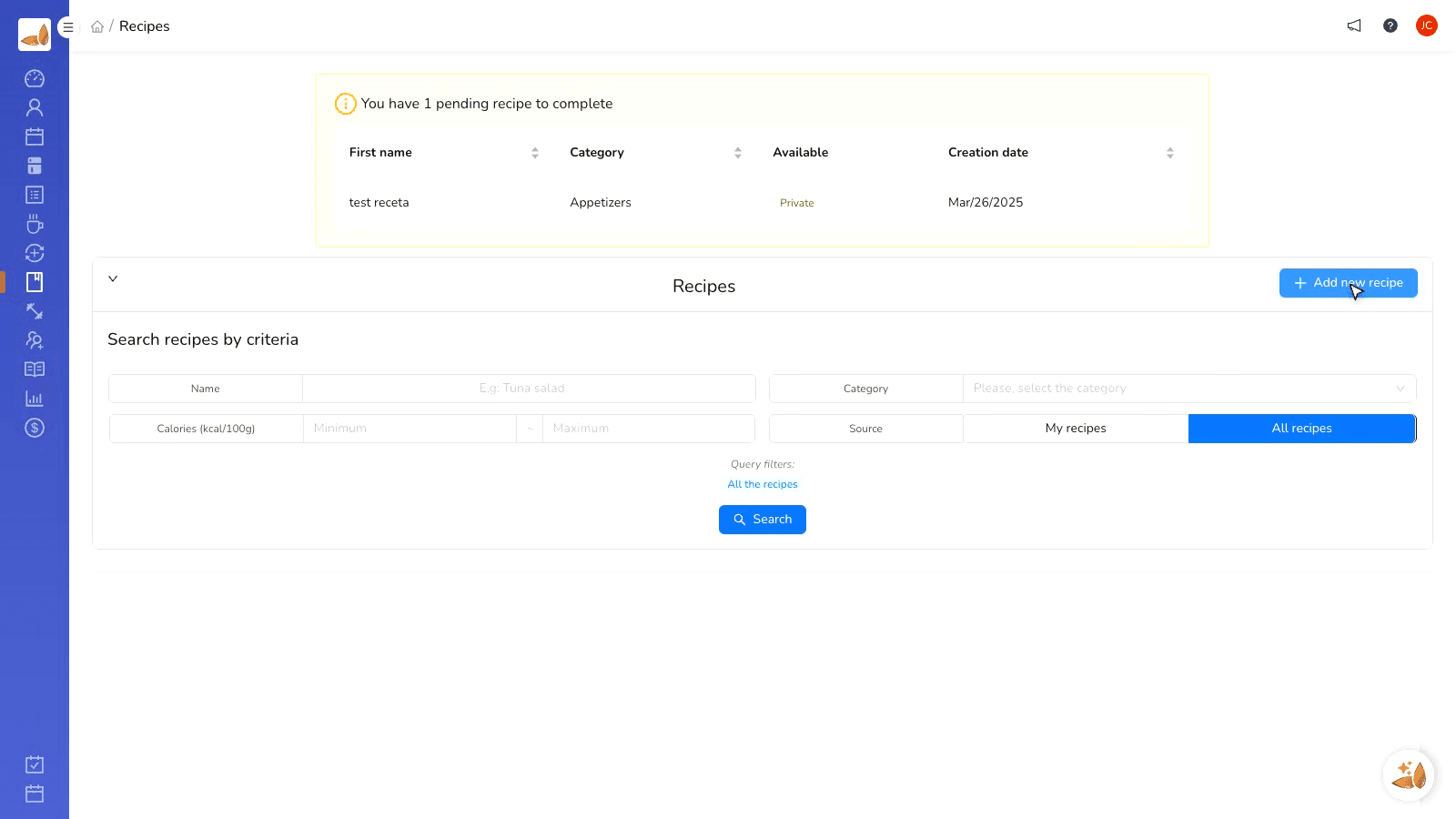Screen dimensions: 1456x819
Task: Click the Maximum calories input
Action: [x=649, y=429]
